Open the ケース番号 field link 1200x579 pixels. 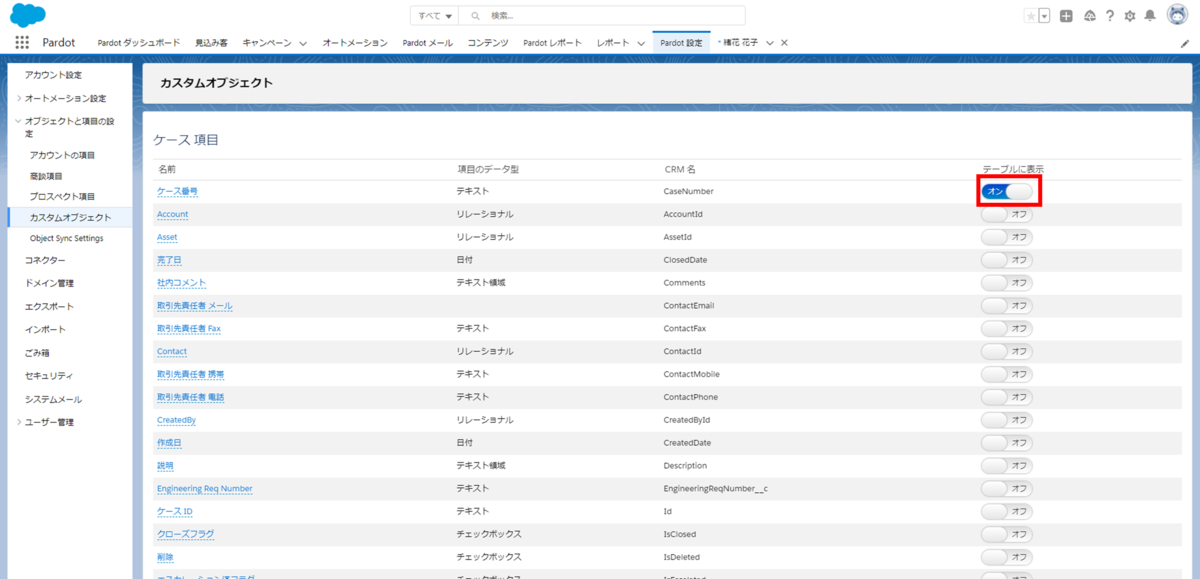(177, 191)
